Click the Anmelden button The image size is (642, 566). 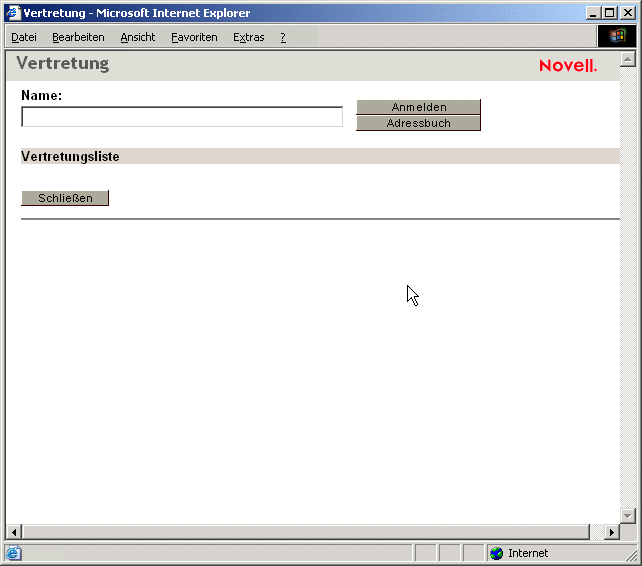click(418, 107)
